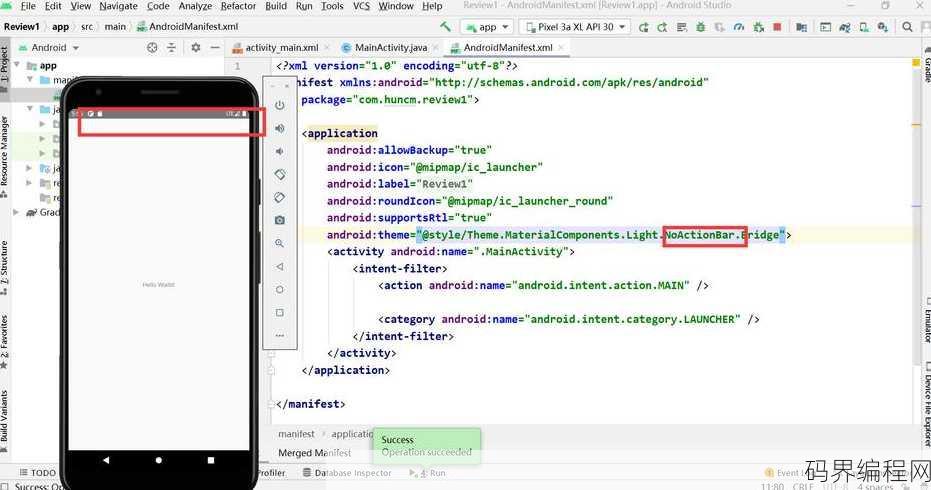Open the Run tool window button
This screenshot has height=490, width=931.
point(428,473)
